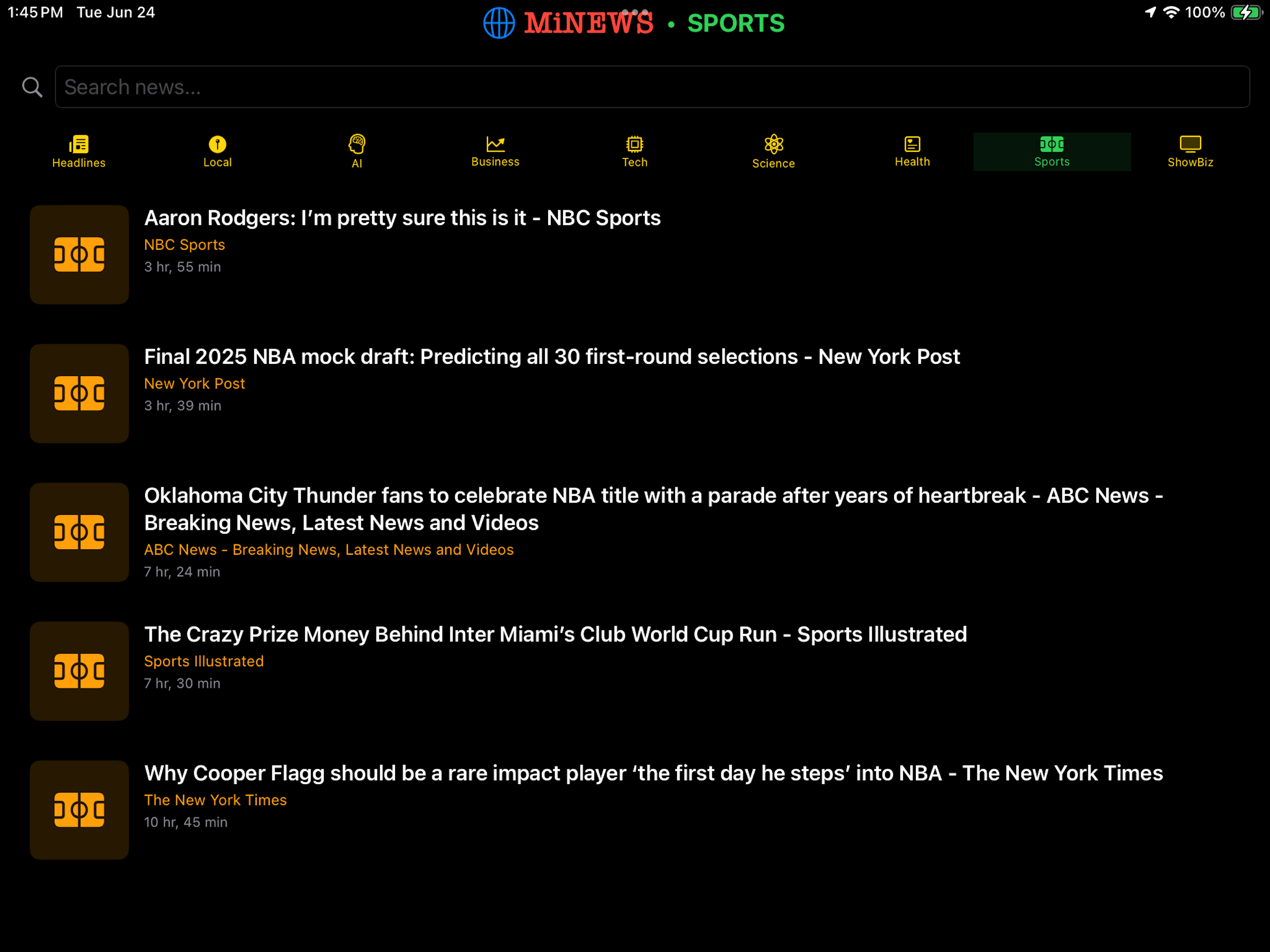
Task: Click the Health icon
Action: point(913,144)
